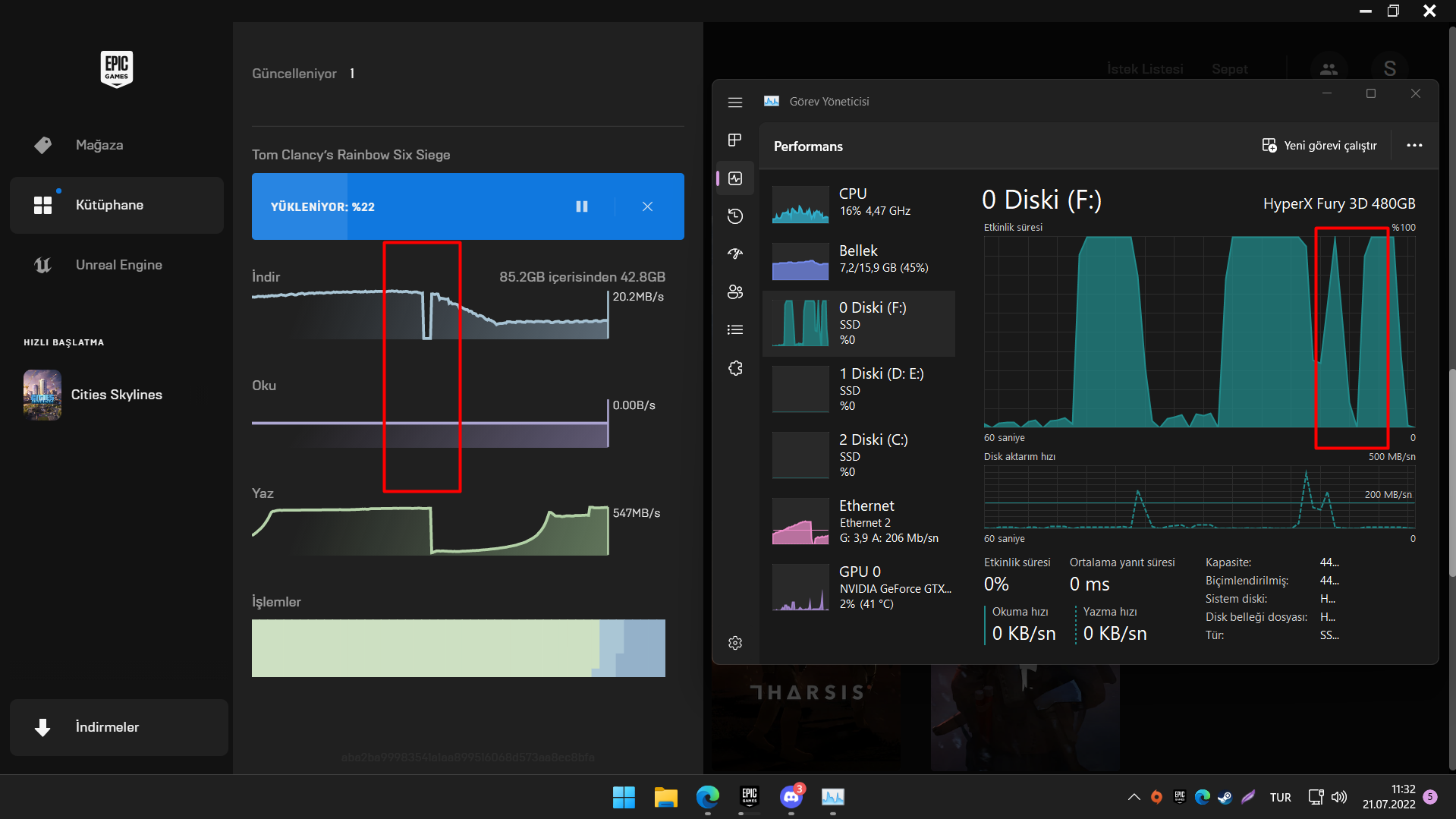The height and width of the screenshot is (819, 1456).
Task: Click the İndir download speed graph
Action: tap(430, 314)
